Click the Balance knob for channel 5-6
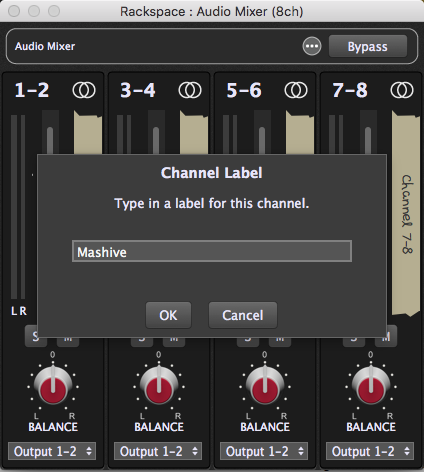Viewport: 424px width, 472px height. click(x=265, y=386)
